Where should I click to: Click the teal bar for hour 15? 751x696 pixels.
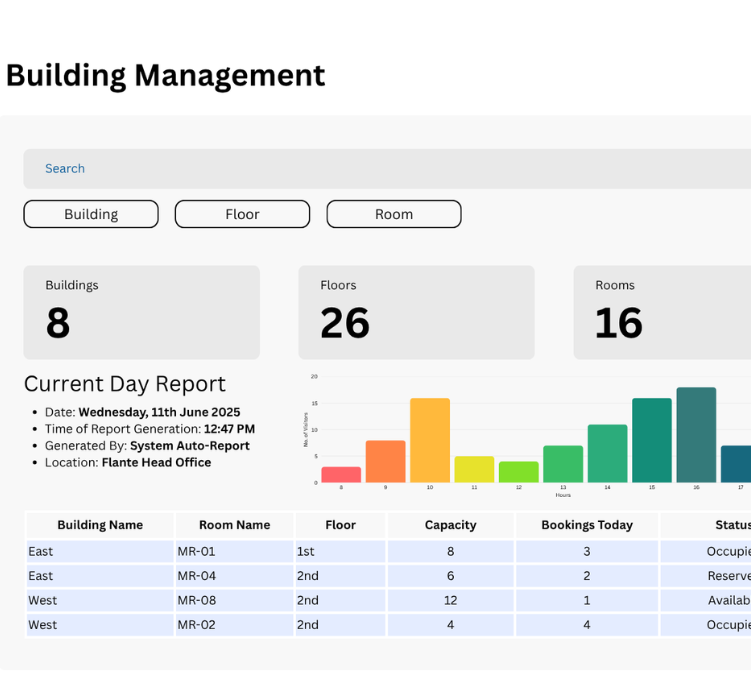(x=652, y=440)
